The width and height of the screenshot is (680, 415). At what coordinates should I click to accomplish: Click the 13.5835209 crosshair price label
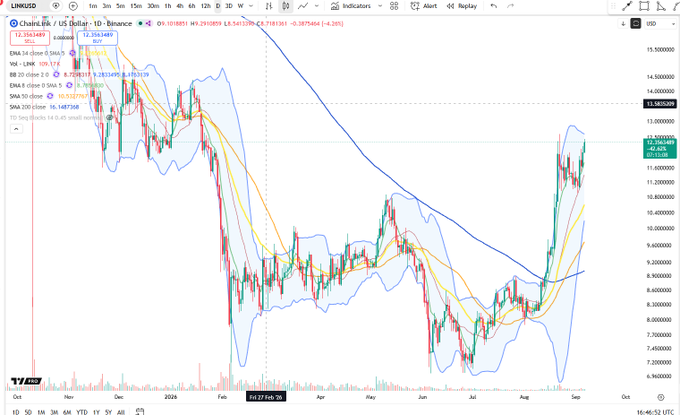660,104
